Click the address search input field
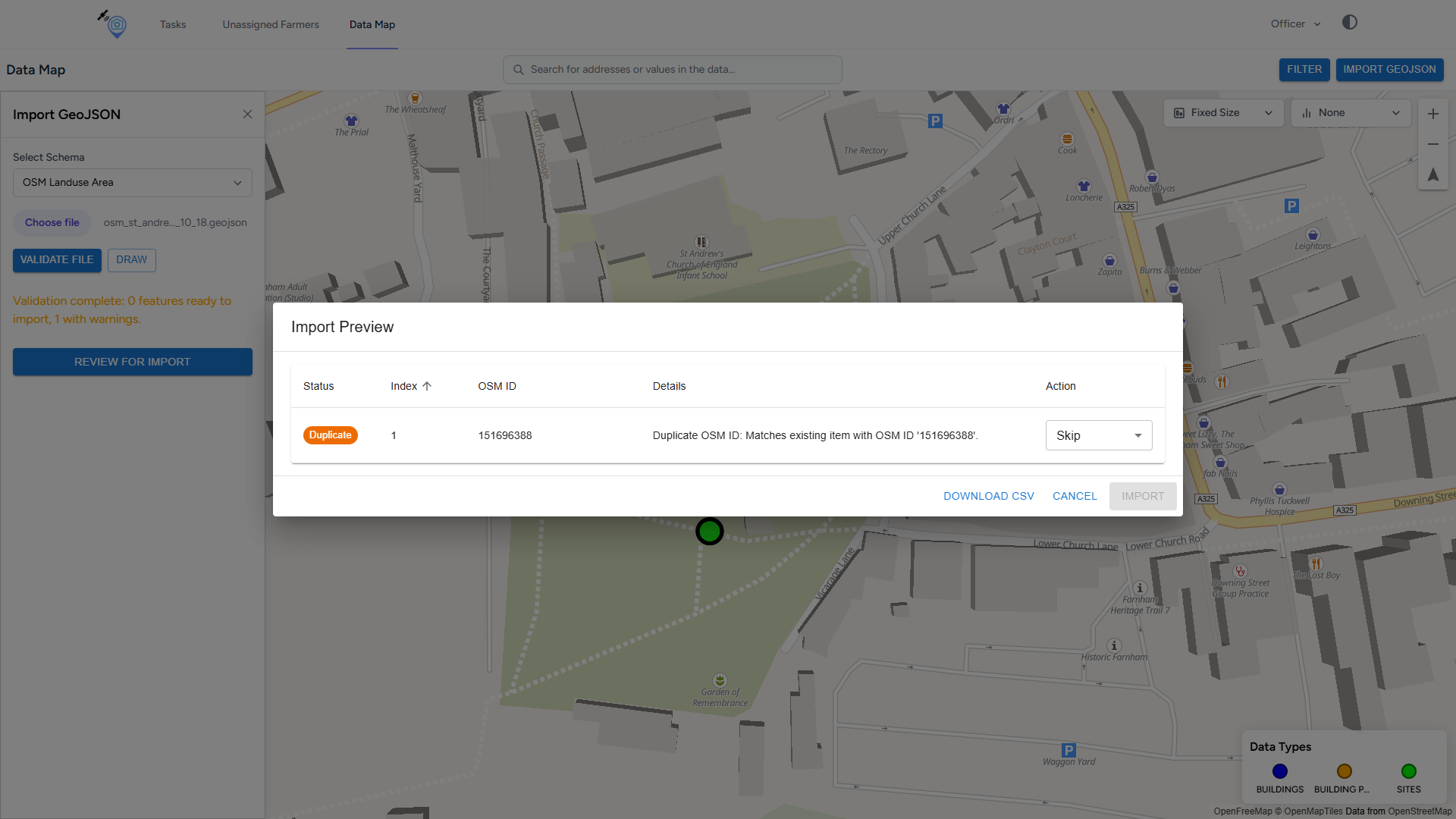 point(682,70)
